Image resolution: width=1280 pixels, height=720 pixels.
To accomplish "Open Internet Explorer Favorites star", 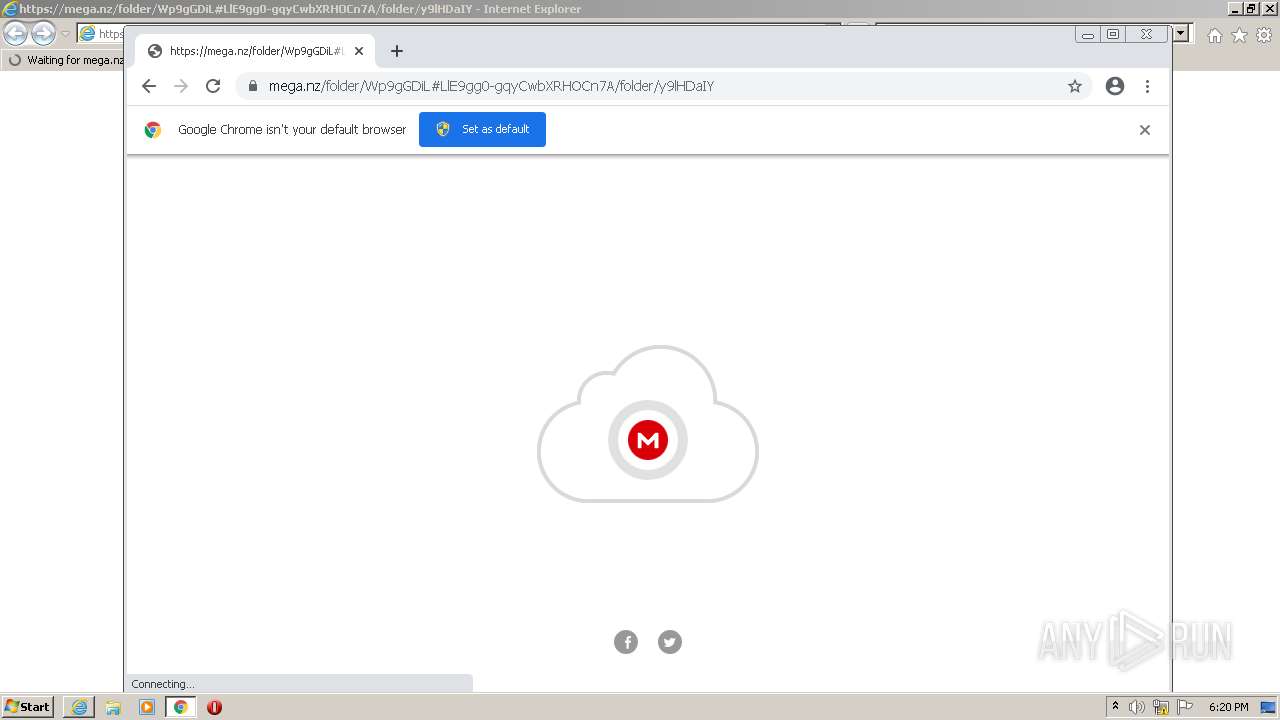I will click(x=1239, y=35).
